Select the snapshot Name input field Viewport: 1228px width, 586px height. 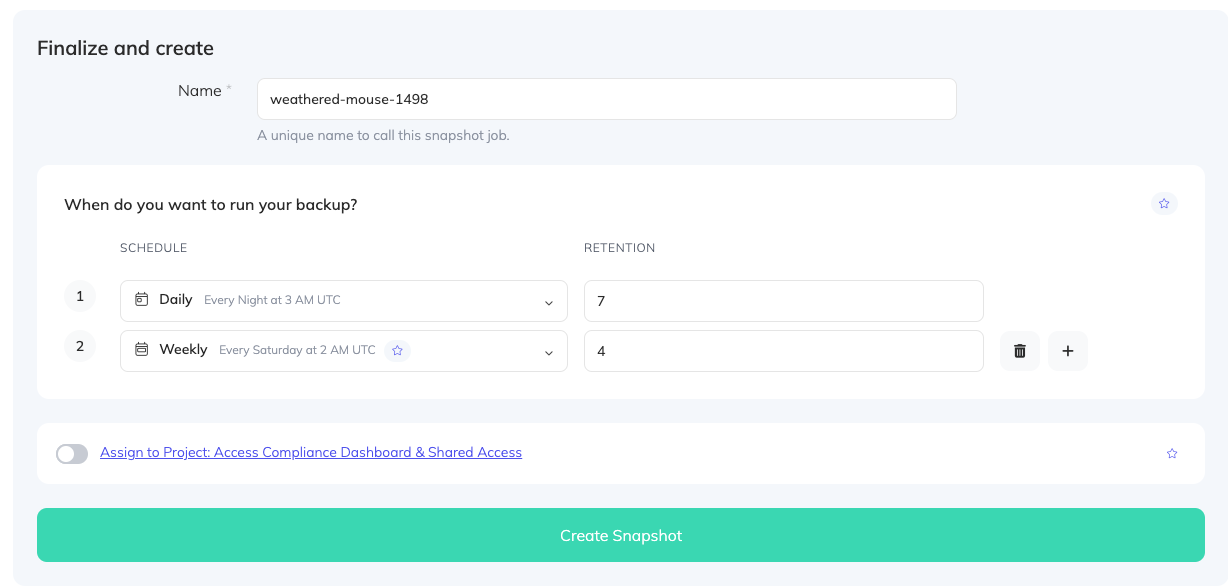coord(606,98)
